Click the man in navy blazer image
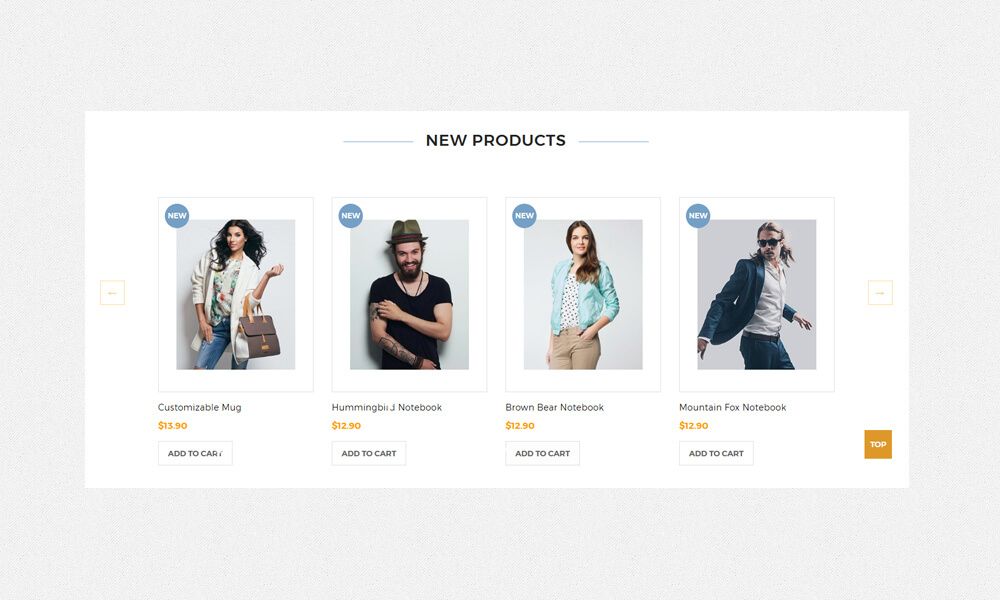The width and height of the screenshot is (1000, 600). [x=756, y=295]
